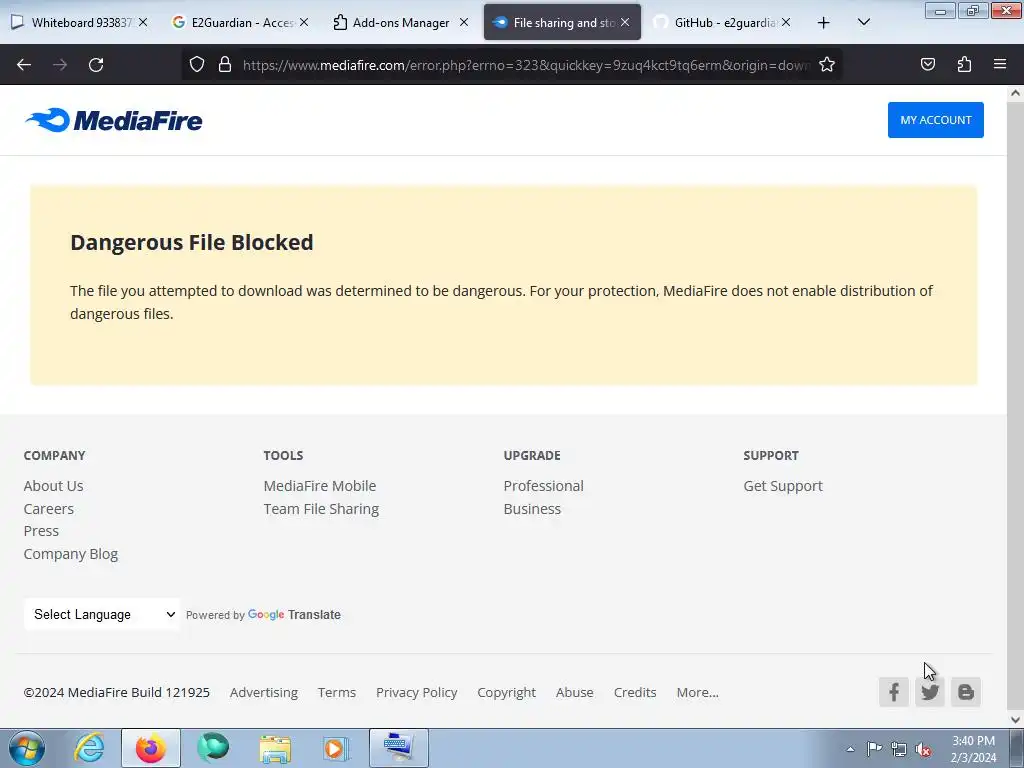Click the MediaFire logo
Image resolution: width=1024 pixels, height=768 pixels.
(x=114, y=120)
